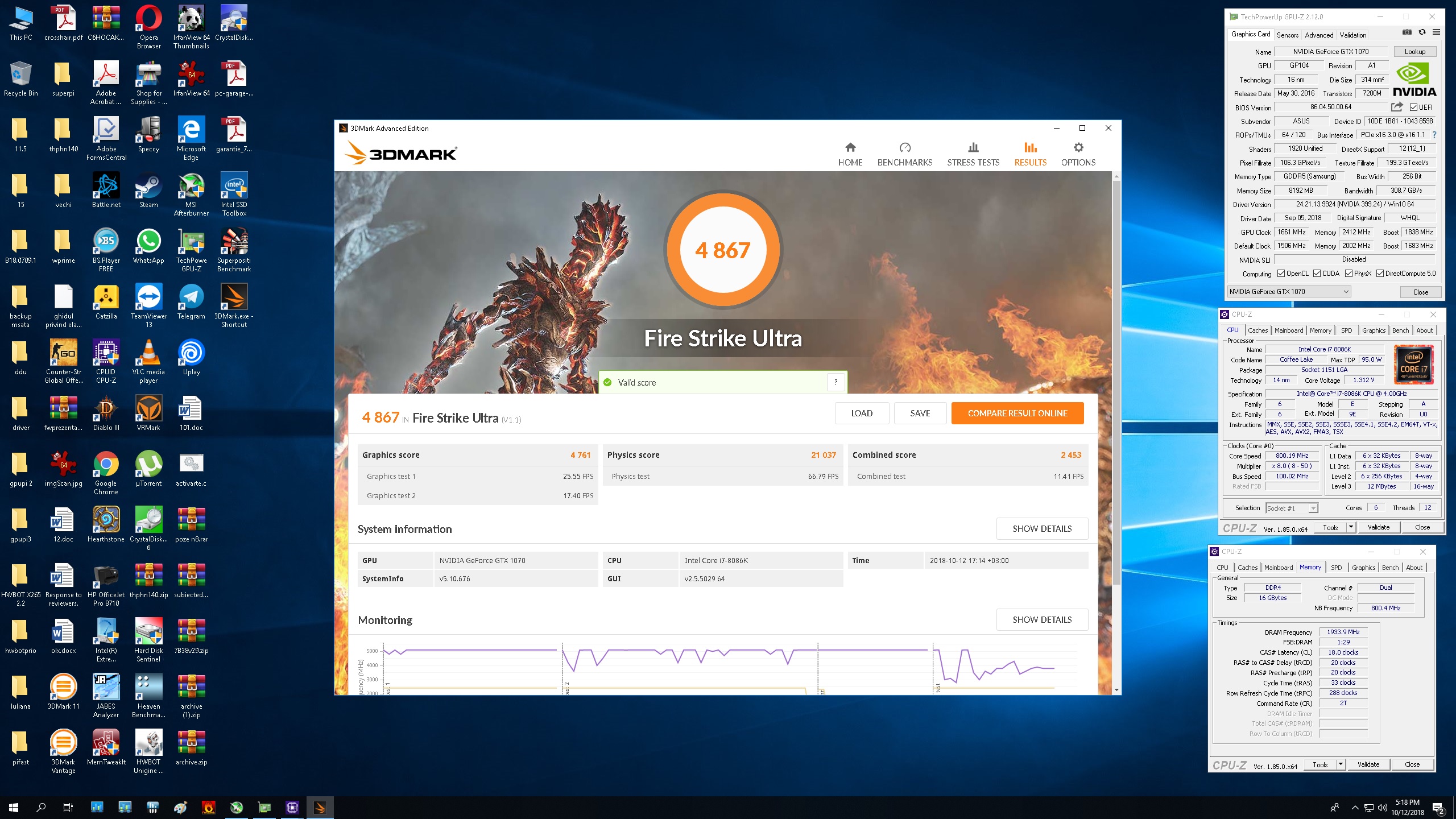Go to STRESS TESTS in 3DMark
This screenshot has height=819, width=1456.
click(973, 154)
